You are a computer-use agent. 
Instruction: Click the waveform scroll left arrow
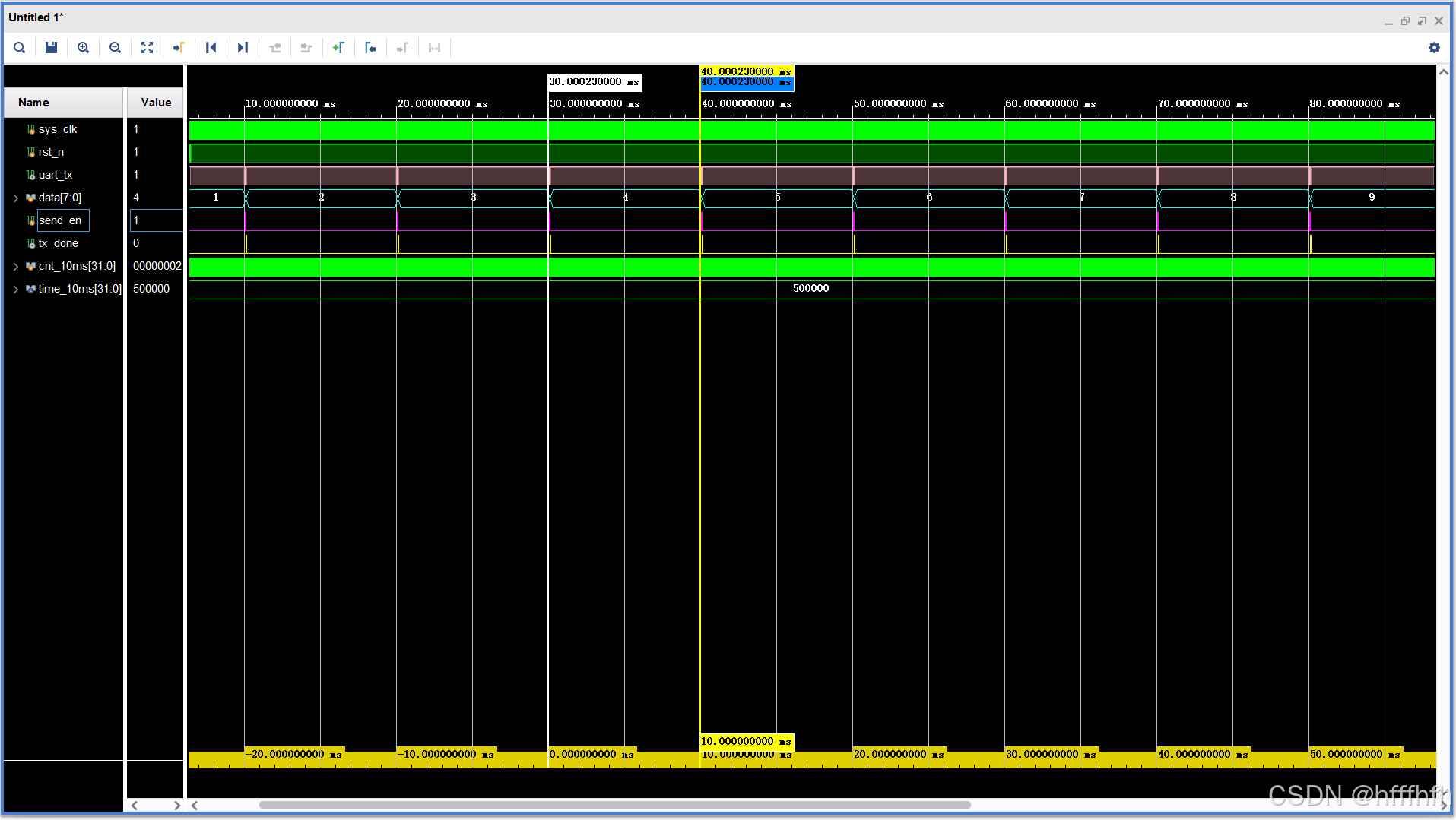click(x=195, y=805)
